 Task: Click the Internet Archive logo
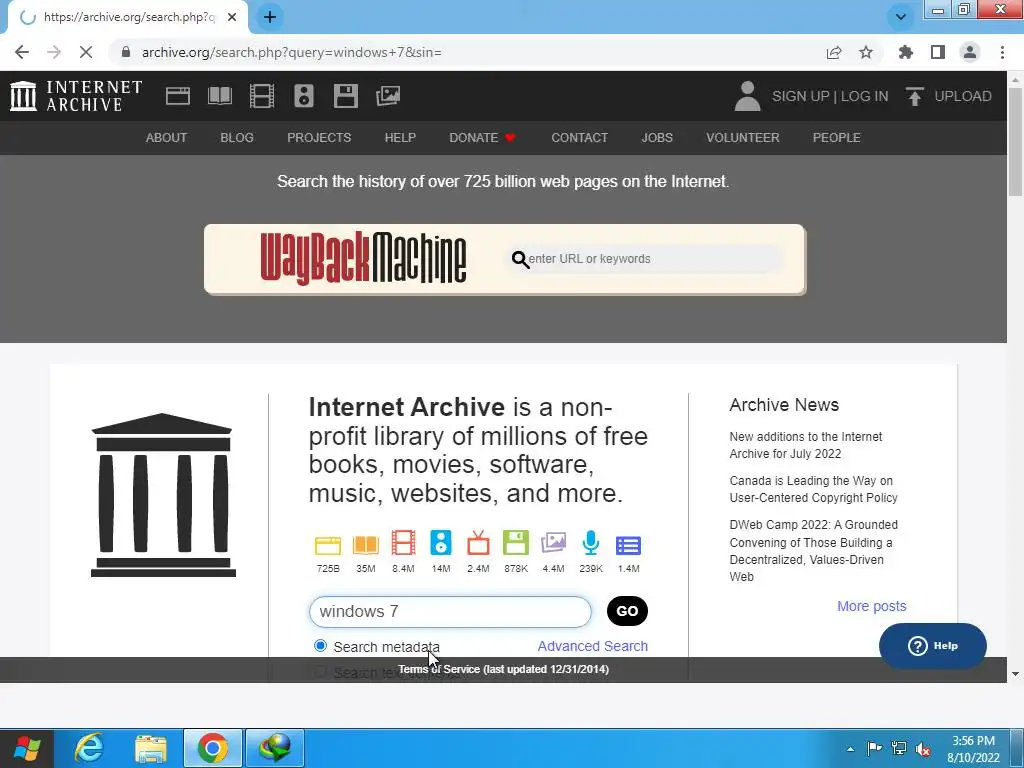click(76, 96)
